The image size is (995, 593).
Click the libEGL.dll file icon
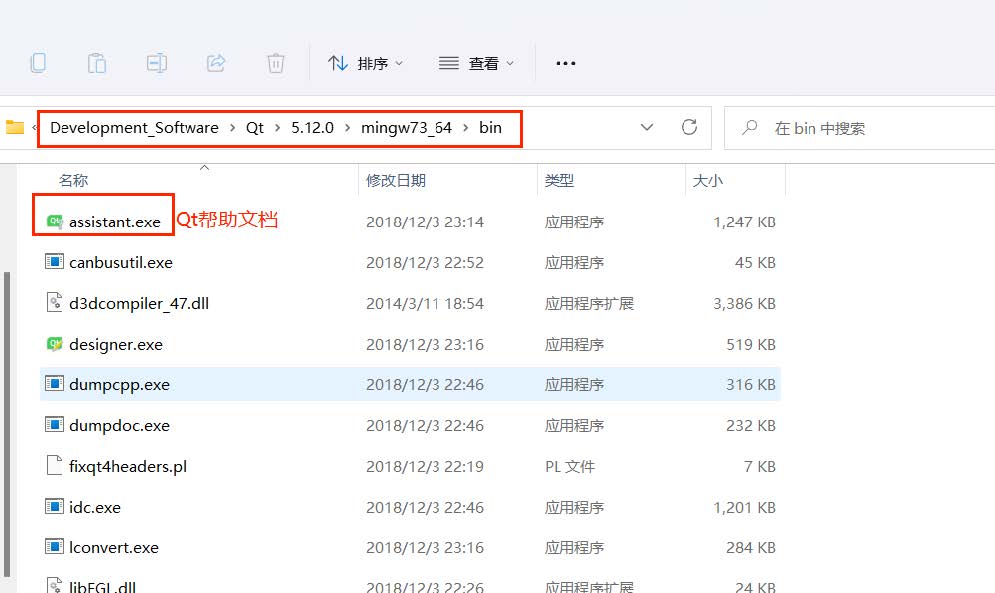coord(55,585)
